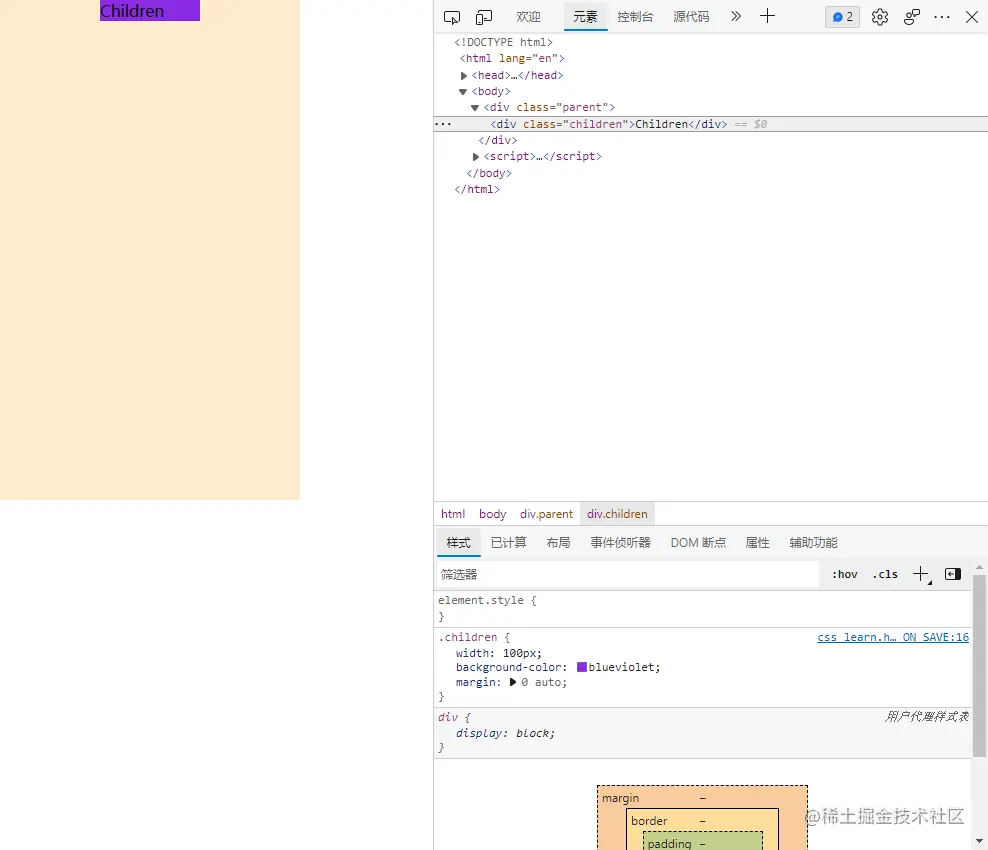Open the DevTools three-dot menu
Image resolution: width=988 pixels, height=850 pixels.
(x=942, y=17)
